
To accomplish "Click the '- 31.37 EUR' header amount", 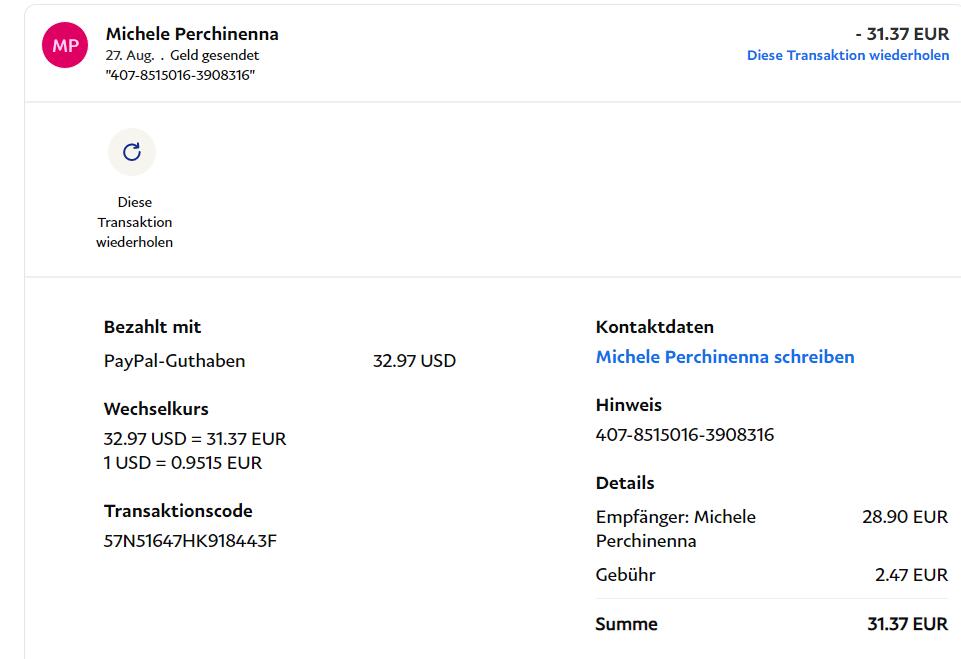I will pos(901,34).
